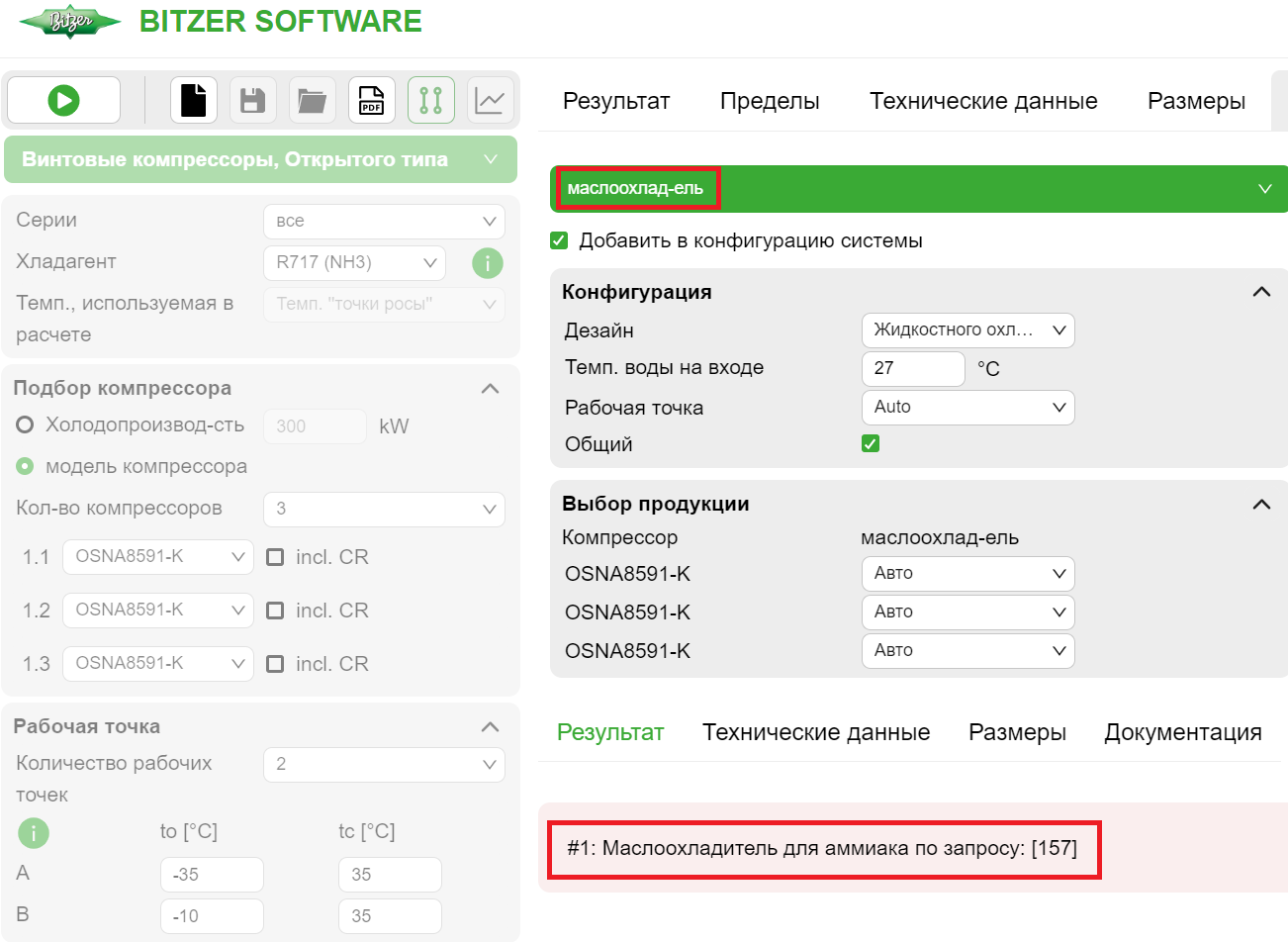Open the Документация tab
The image size is (1288, 942).
tap(1183, 732)
